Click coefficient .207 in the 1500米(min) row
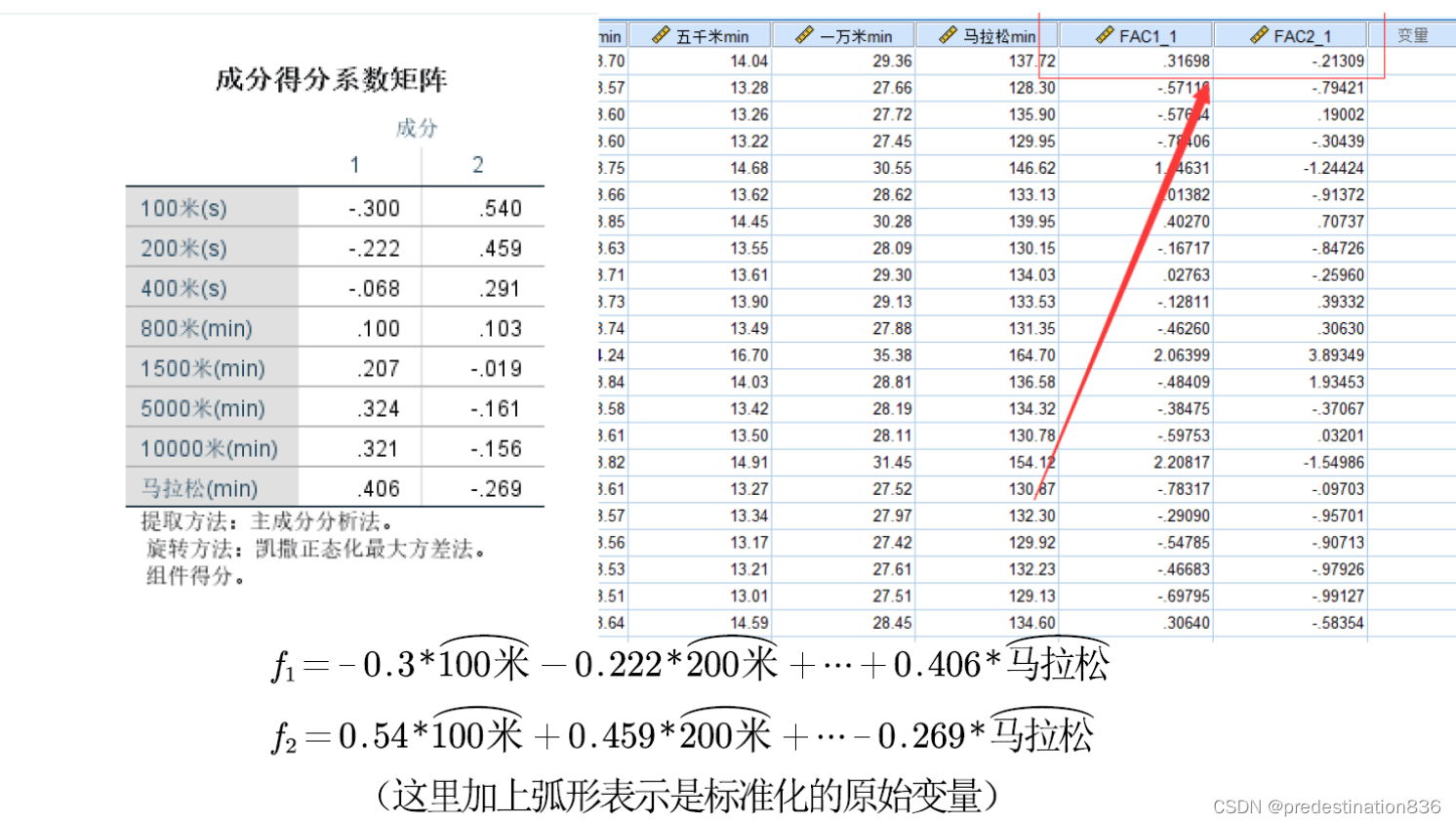The width and height of the screenshot is (1456, 826). [x=380, y=368]
